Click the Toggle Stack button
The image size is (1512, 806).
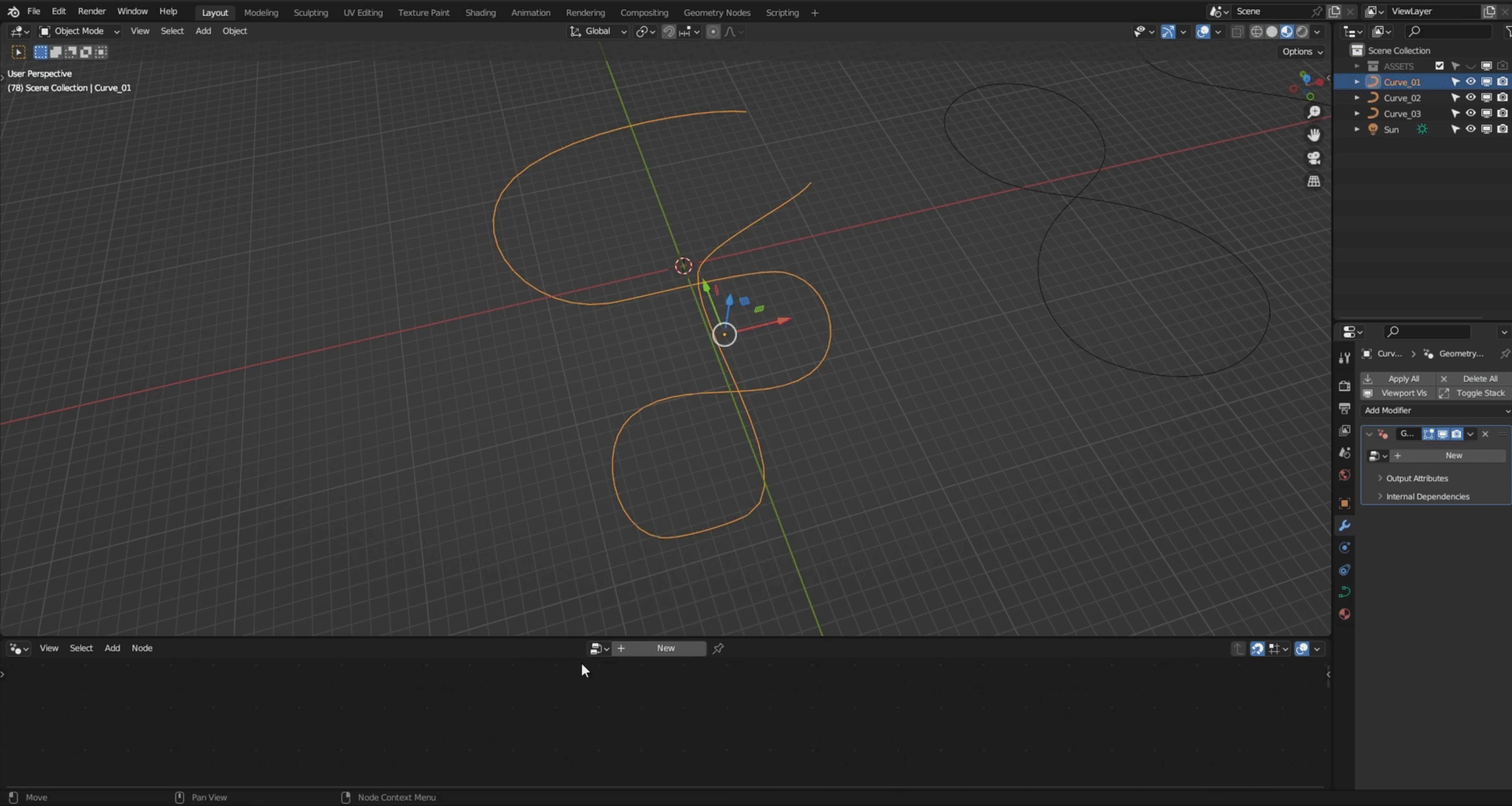[x=1473, y=393]
